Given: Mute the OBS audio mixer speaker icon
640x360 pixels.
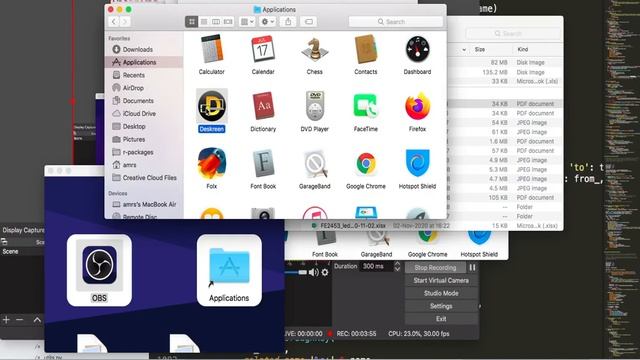Looking at the screenshot, I should point(313,272).
